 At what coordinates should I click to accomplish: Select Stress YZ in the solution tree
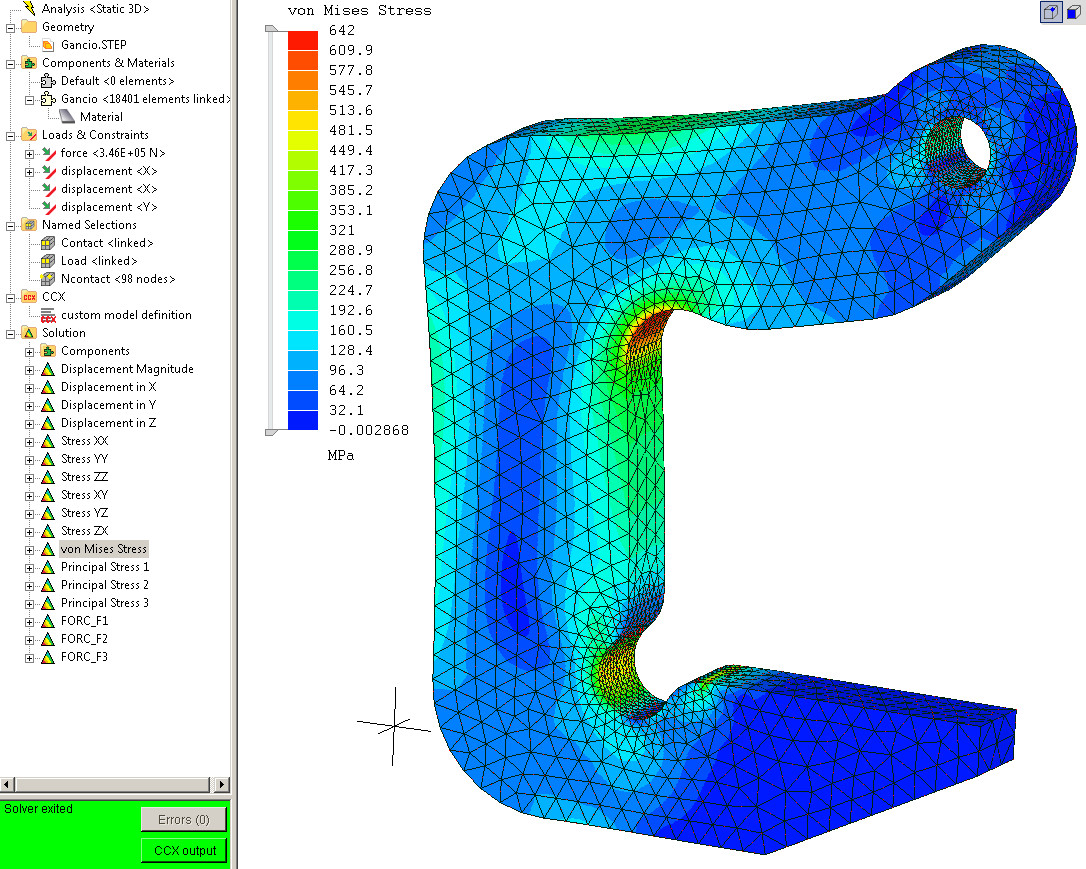84,513
